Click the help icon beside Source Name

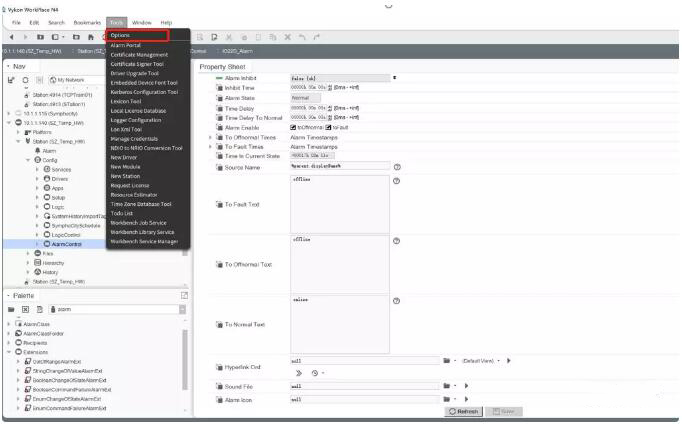(397, 167)
